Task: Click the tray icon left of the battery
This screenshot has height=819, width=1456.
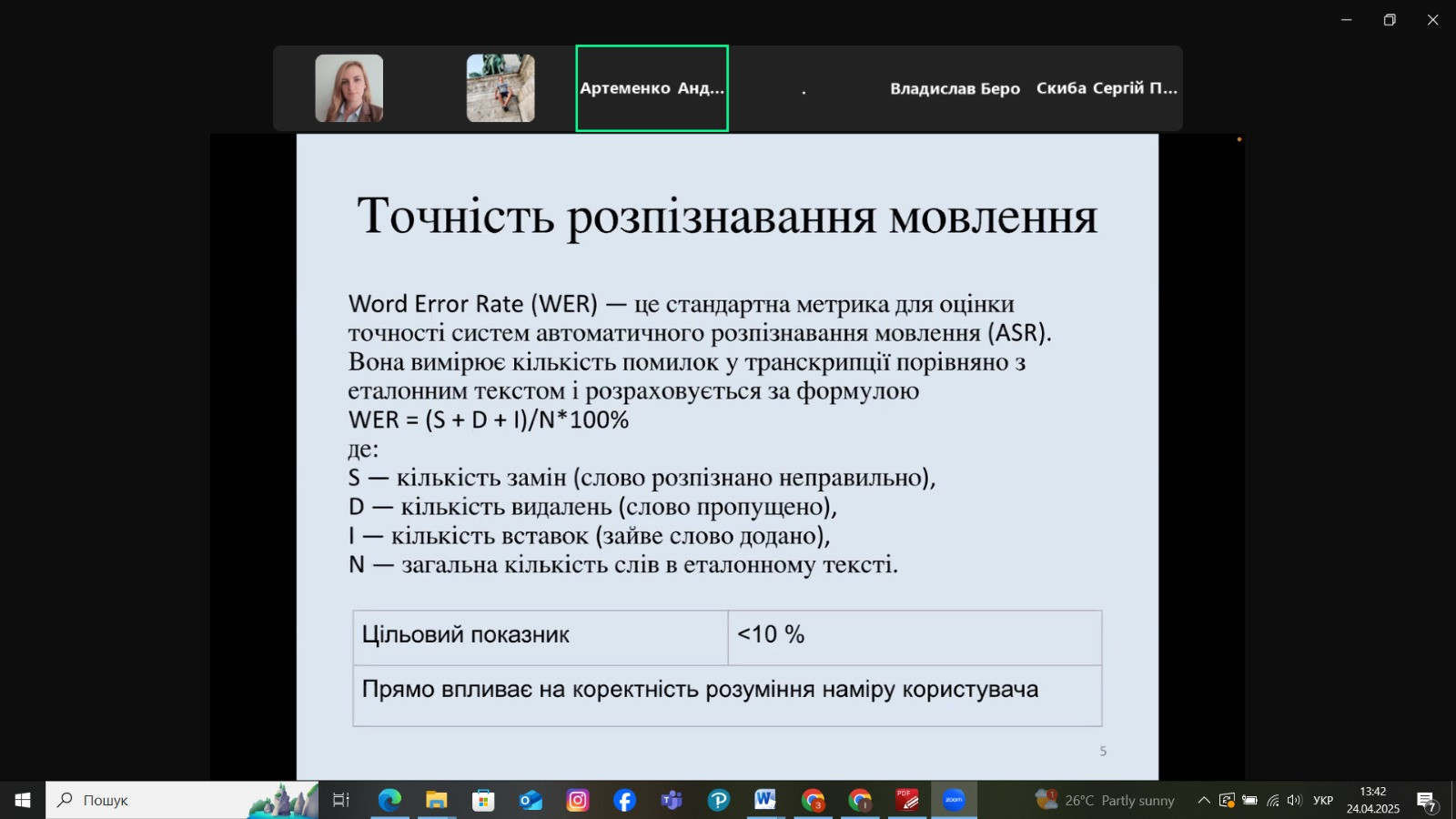Action: [x=1227, y=800]
